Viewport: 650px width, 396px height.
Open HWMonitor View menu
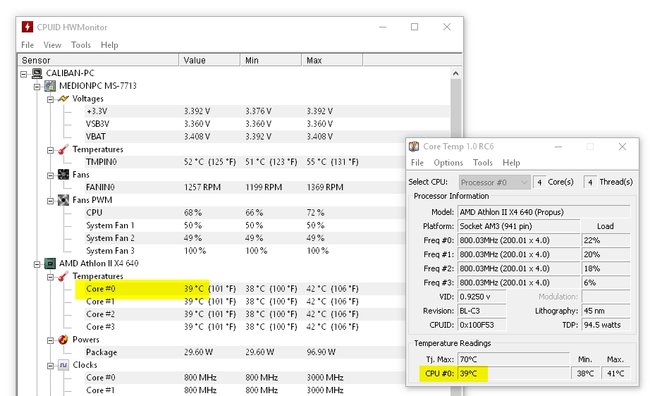[52, 45]
